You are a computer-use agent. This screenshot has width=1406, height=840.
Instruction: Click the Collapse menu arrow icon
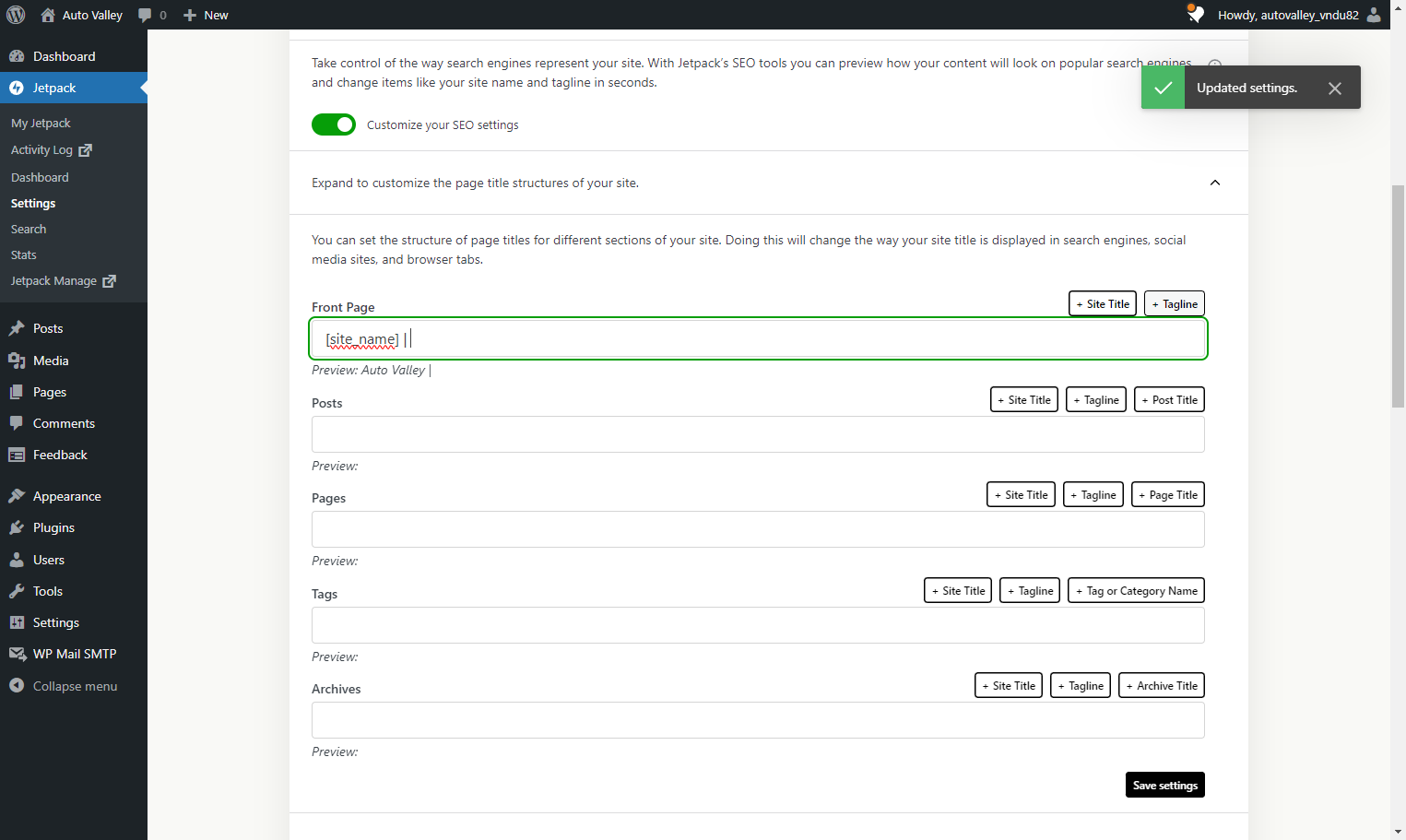point(17,686)
